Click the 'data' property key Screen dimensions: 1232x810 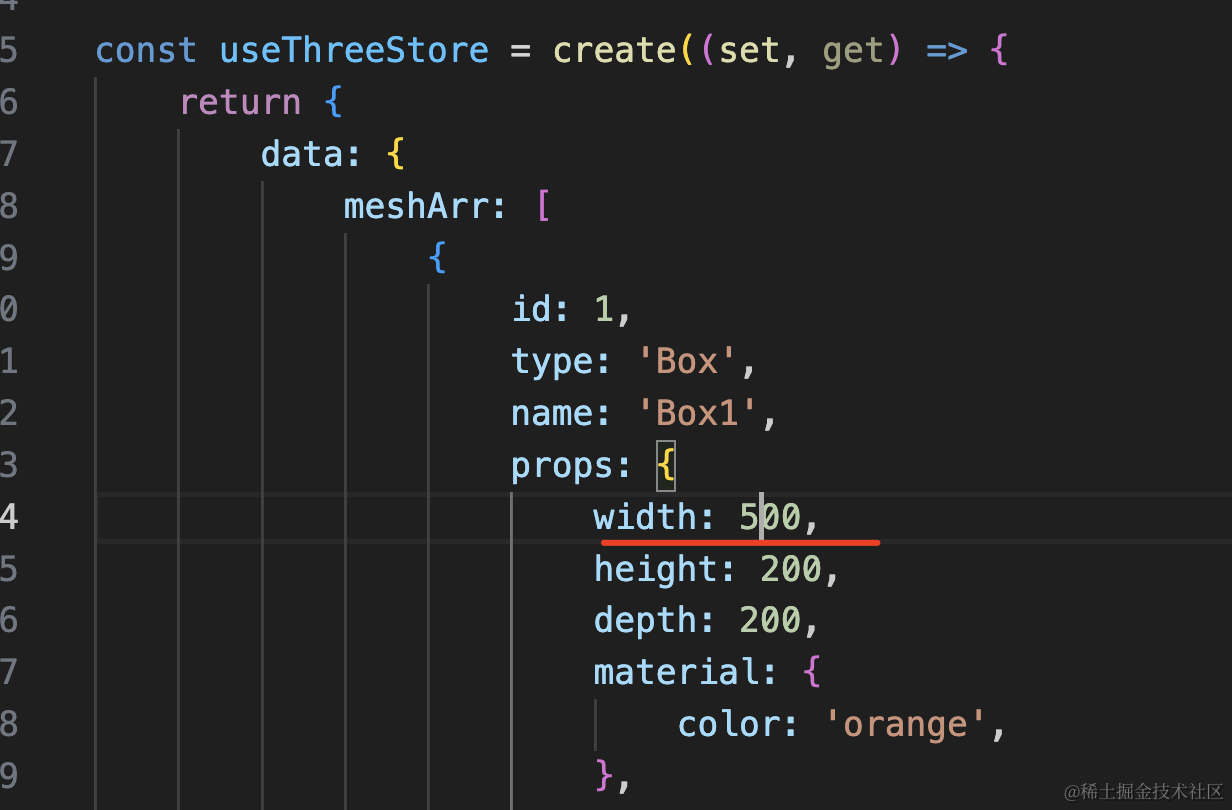302,154
